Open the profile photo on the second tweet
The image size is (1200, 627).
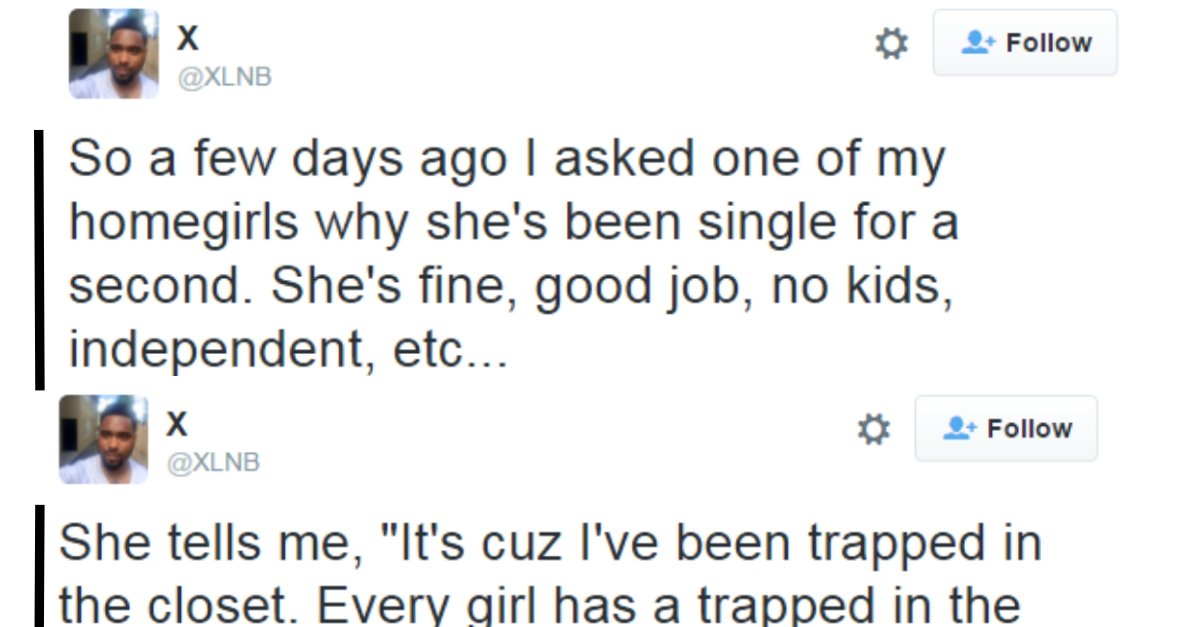[104, 440]
